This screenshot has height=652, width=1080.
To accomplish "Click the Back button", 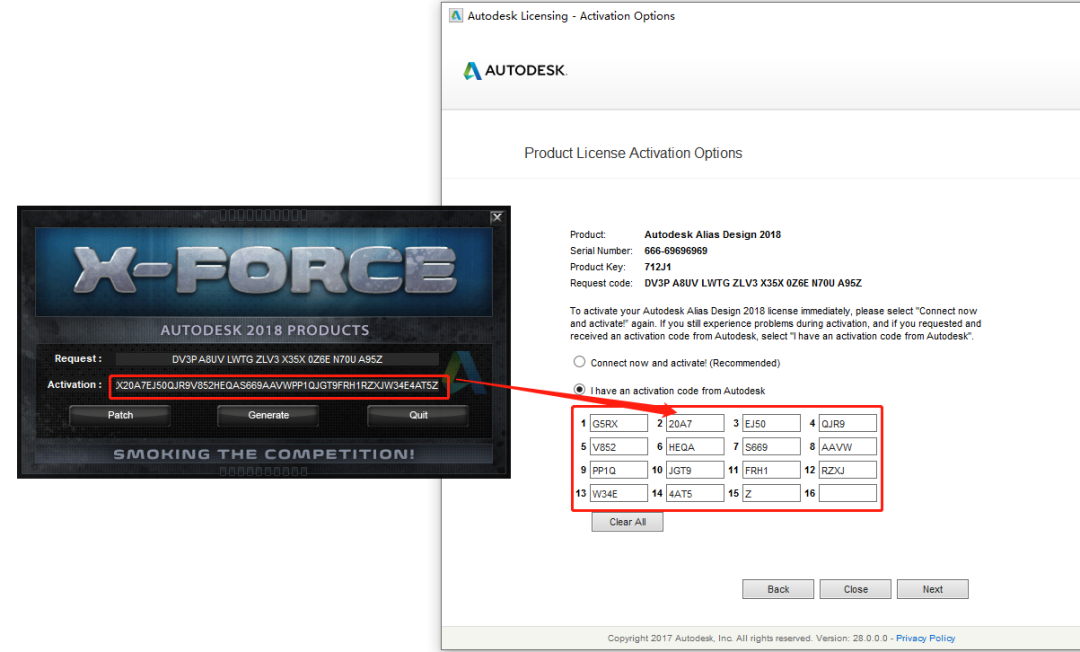I will (x=778, y=589).
